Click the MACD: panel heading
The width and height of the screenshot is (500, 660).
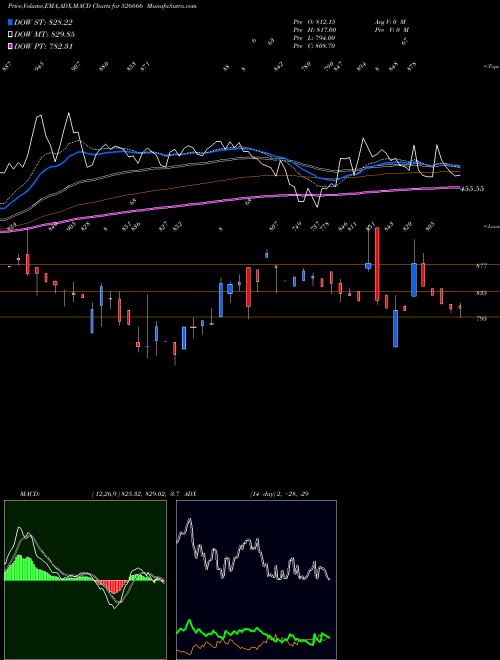[30, 494]
